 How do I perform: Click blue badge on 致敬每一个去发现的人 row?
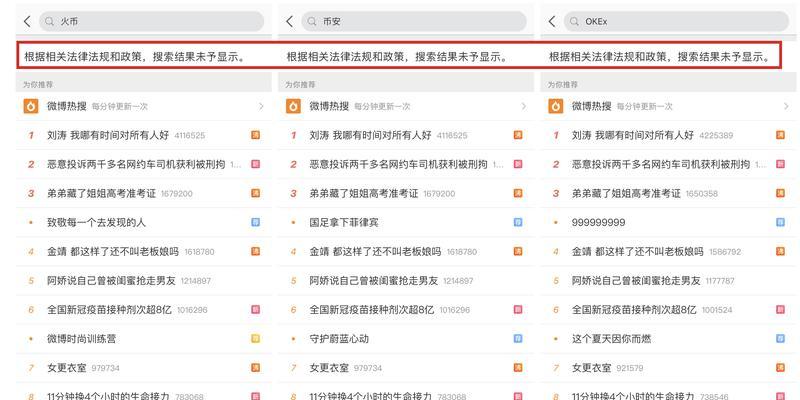pyautogui.click(x=255, y=222)
